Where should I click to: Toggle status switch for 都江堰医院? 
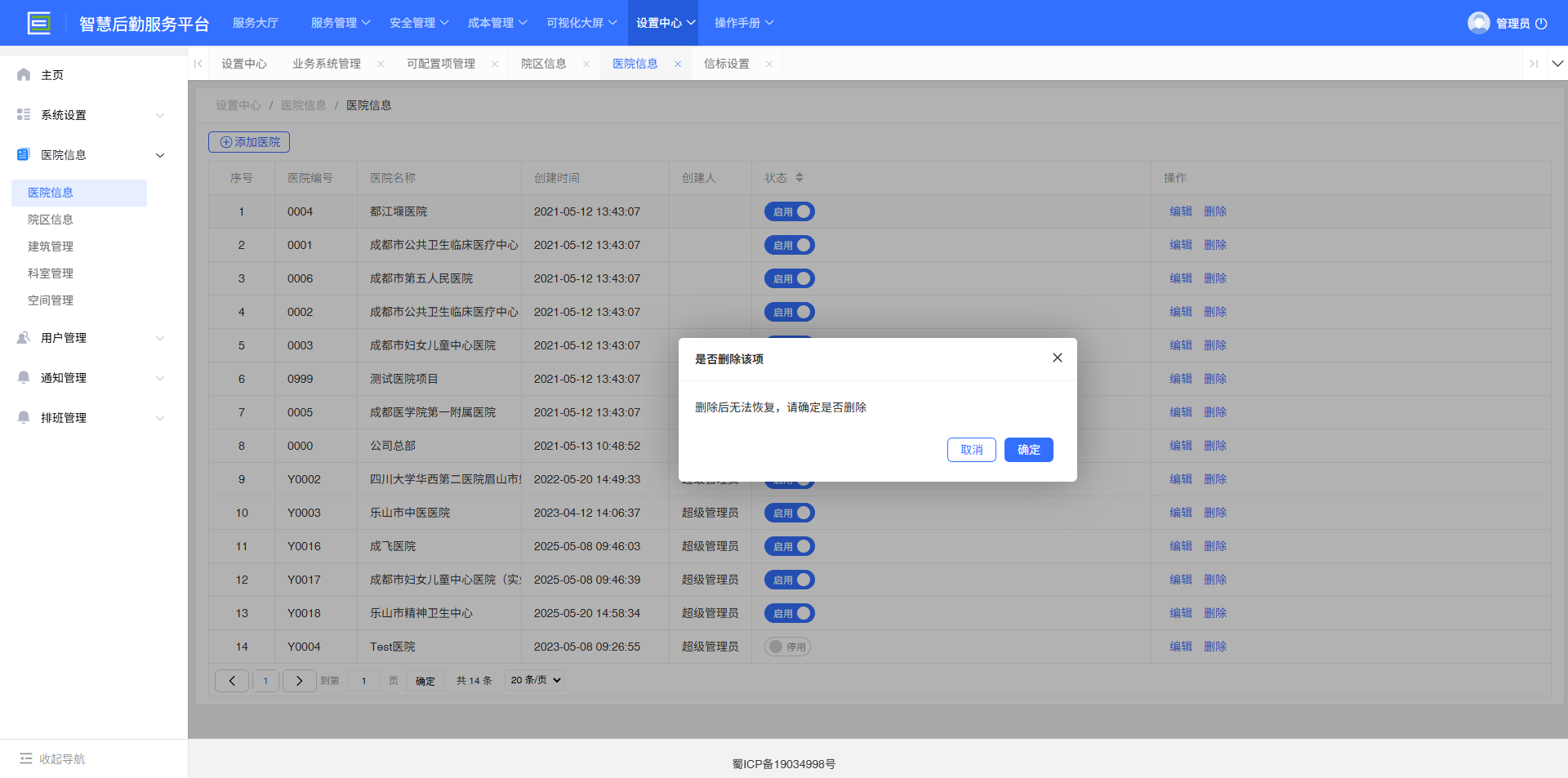tap(790, 211)
